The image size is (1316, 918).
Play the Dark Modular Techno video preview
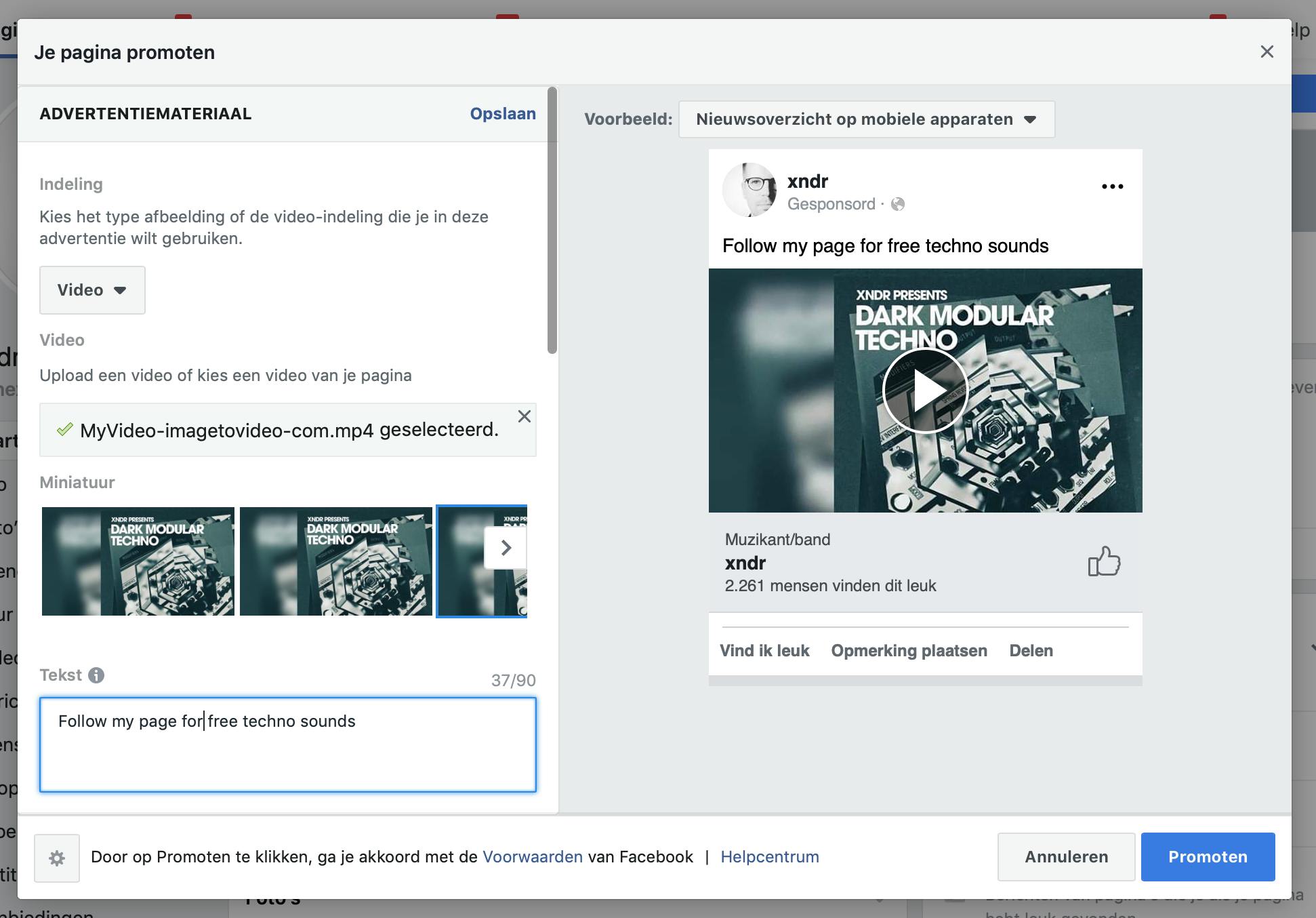926,391
